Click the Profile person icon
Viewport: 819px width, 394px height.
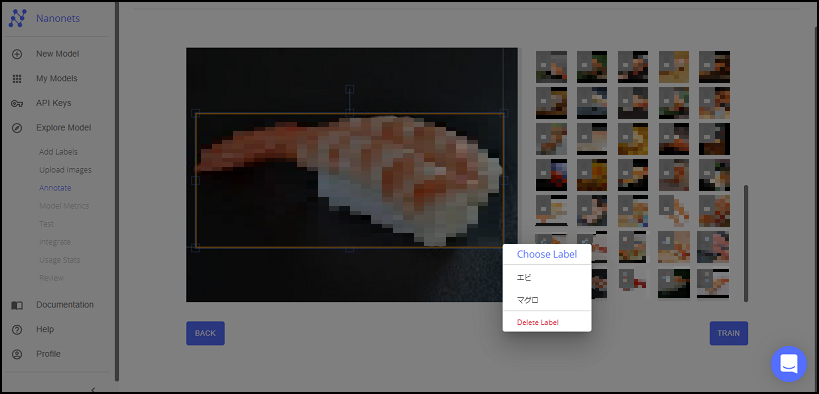click(17, 354)
